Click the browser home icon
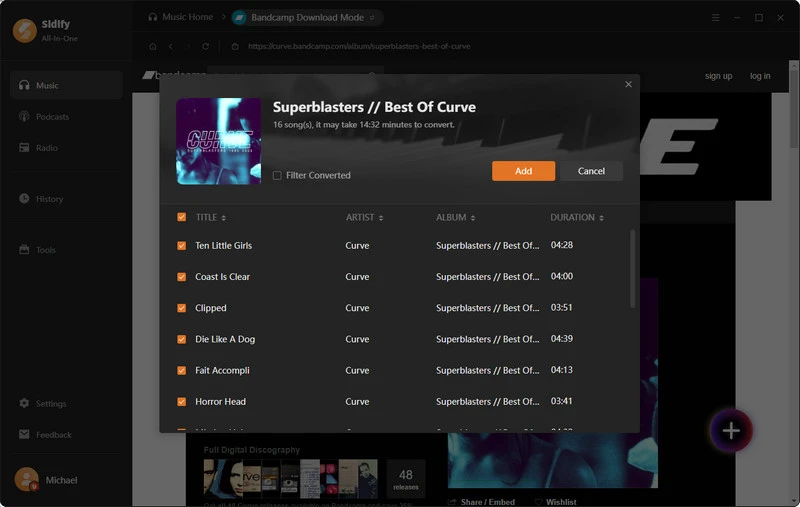This screenshot has height=507, width=800. point(153,46)
